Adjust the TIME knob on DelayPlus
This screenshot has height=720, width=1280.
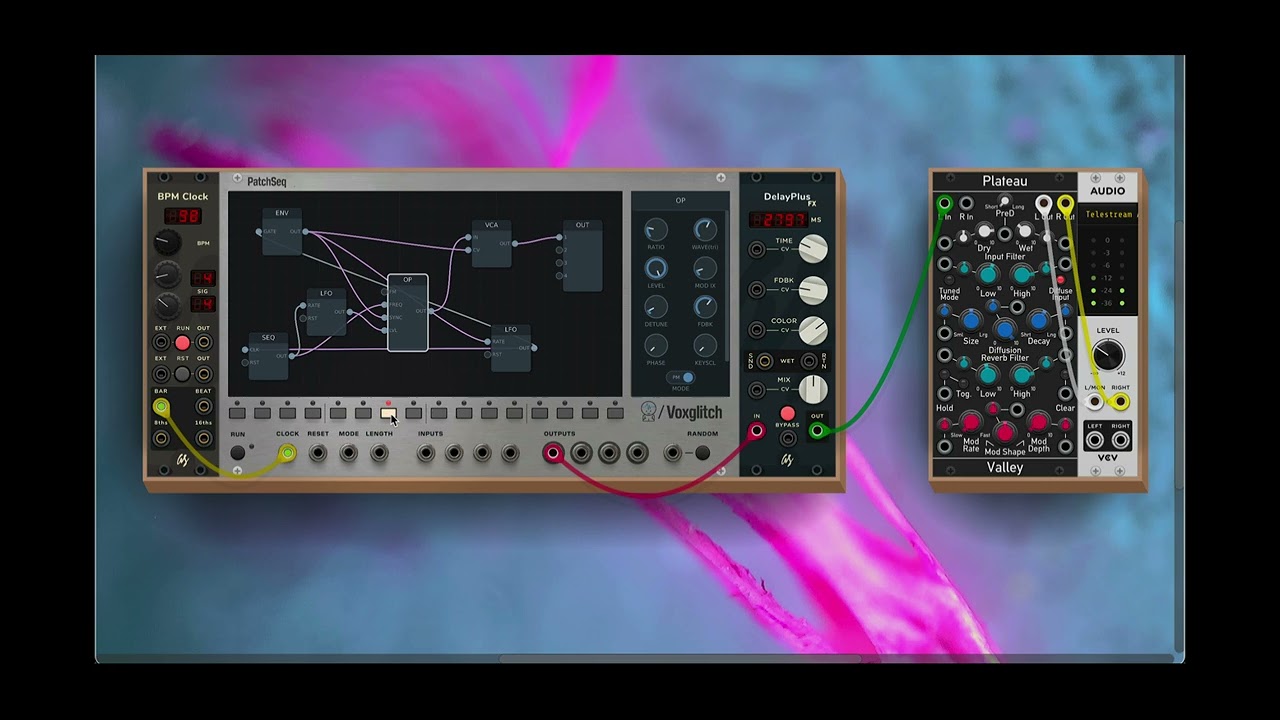(x=813, y=249)
